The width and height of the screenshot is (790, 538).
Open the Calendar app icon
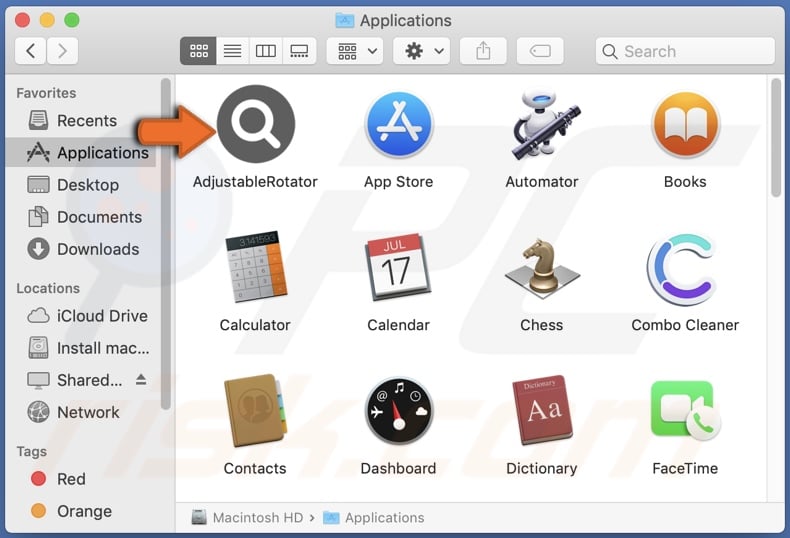pyautogui.click(x=399, y=267)
